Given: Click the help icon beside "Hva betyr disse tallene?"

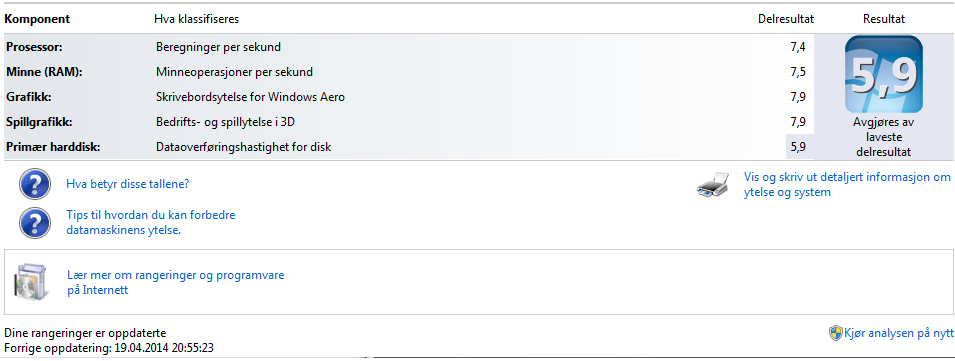Looking at the screenshot, I should pyautogui.click(x=34, y=184).
